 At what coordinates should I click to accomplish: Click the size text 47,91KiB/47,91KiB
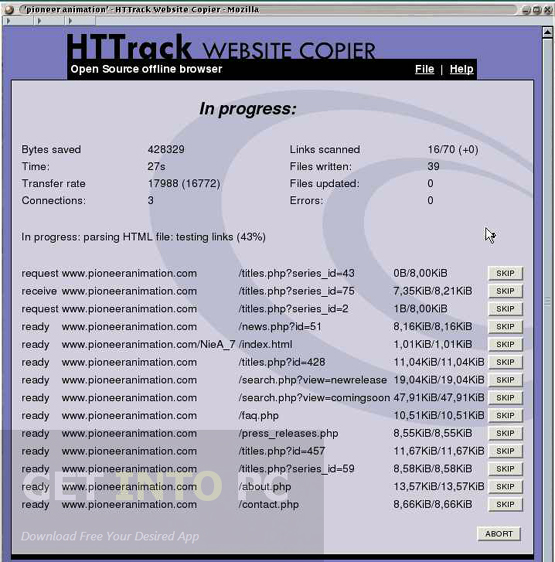coord(439,398)
